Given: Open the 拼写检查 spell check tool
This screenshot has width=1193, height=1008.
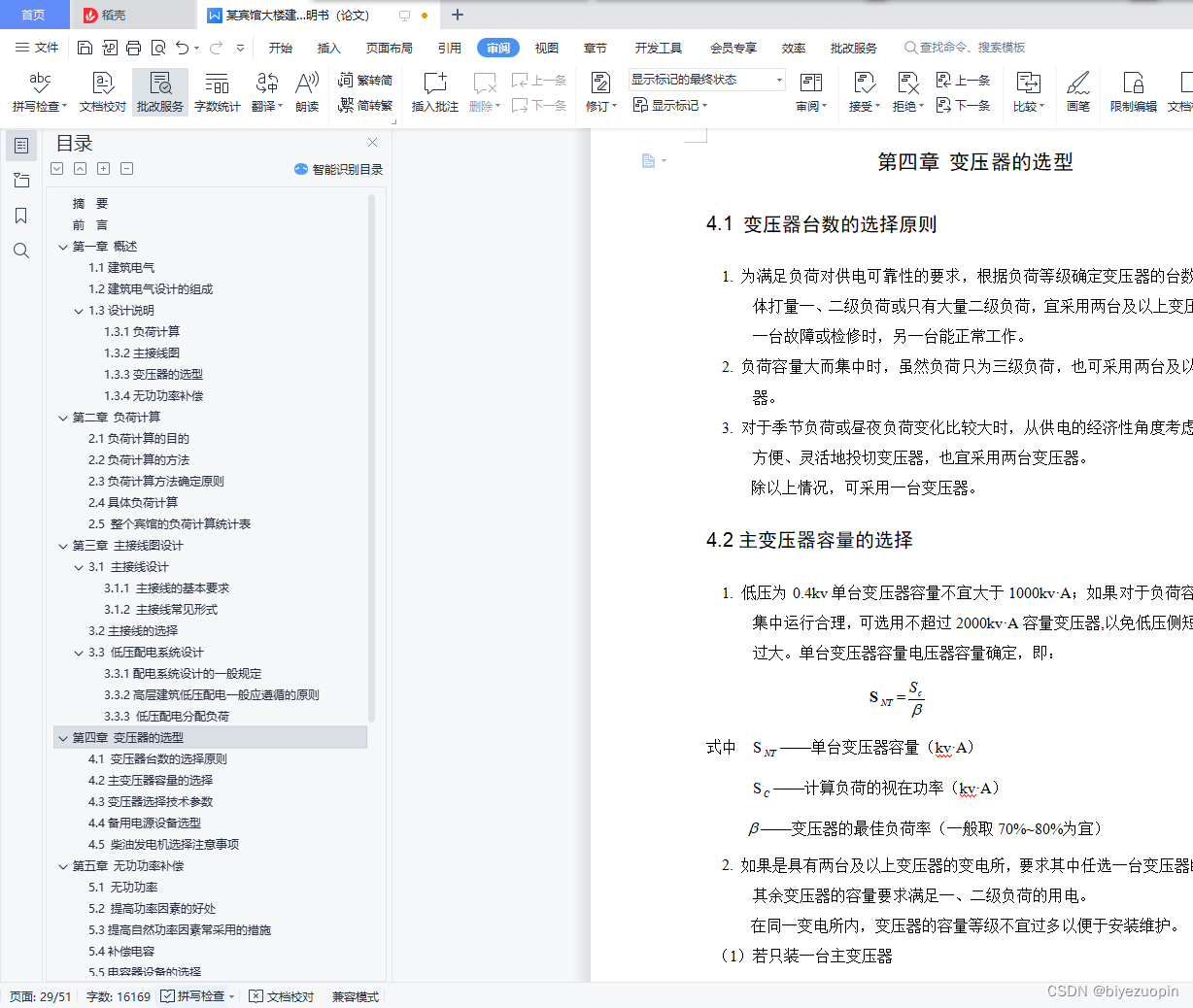Looking at the screenshot, I should tap(39, 92).
